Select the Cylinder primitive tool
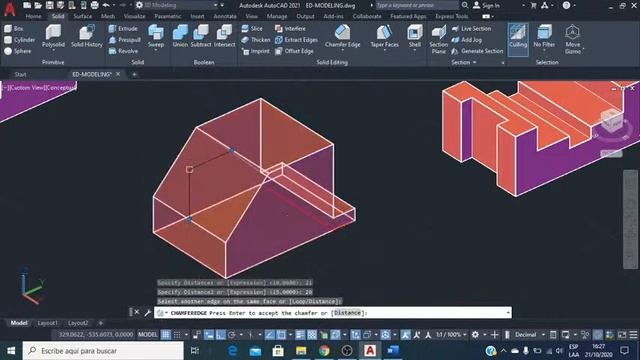 20,40
